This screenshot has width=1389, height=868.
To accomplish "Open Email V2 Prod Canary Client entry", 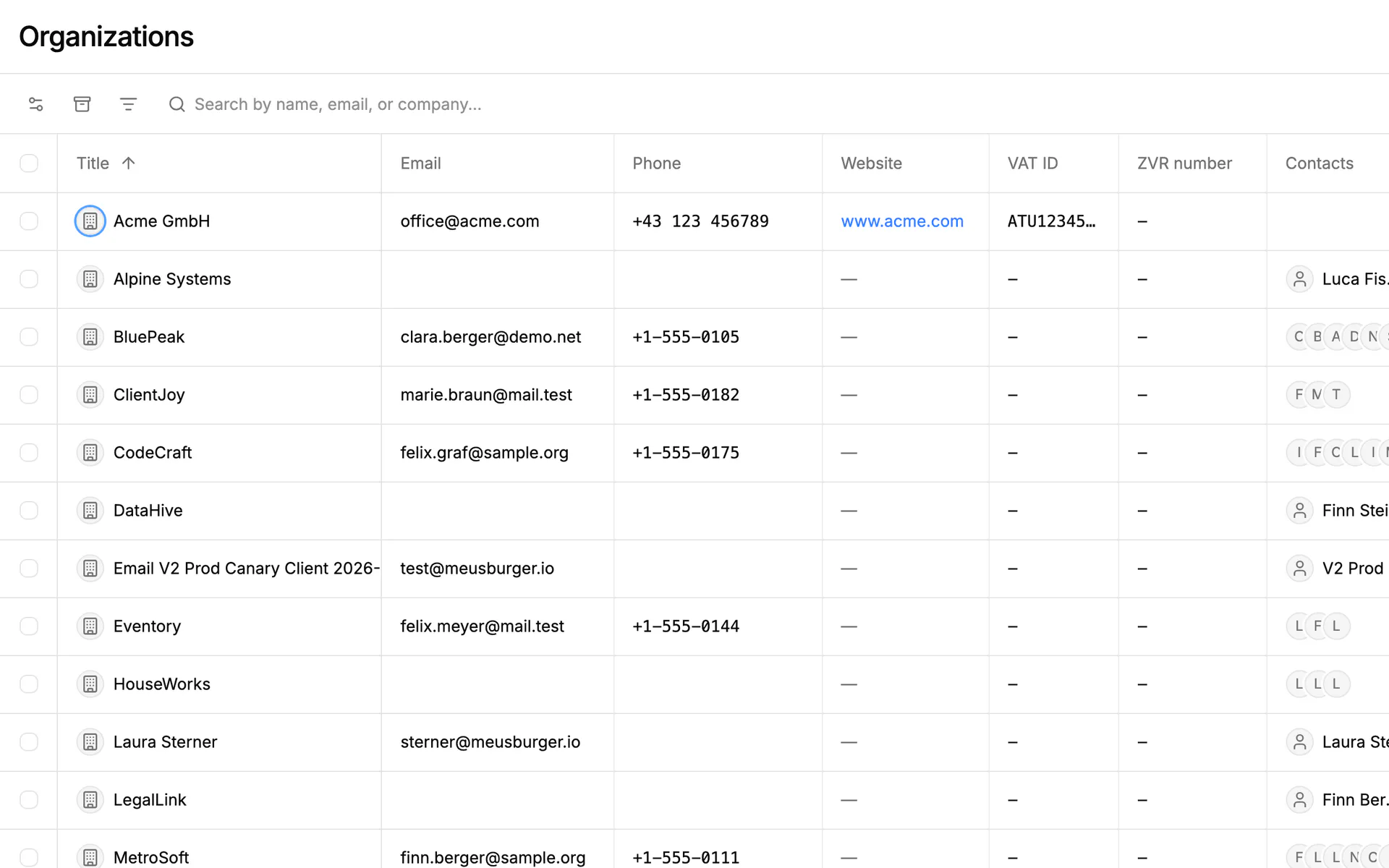I will click(247, 569).
